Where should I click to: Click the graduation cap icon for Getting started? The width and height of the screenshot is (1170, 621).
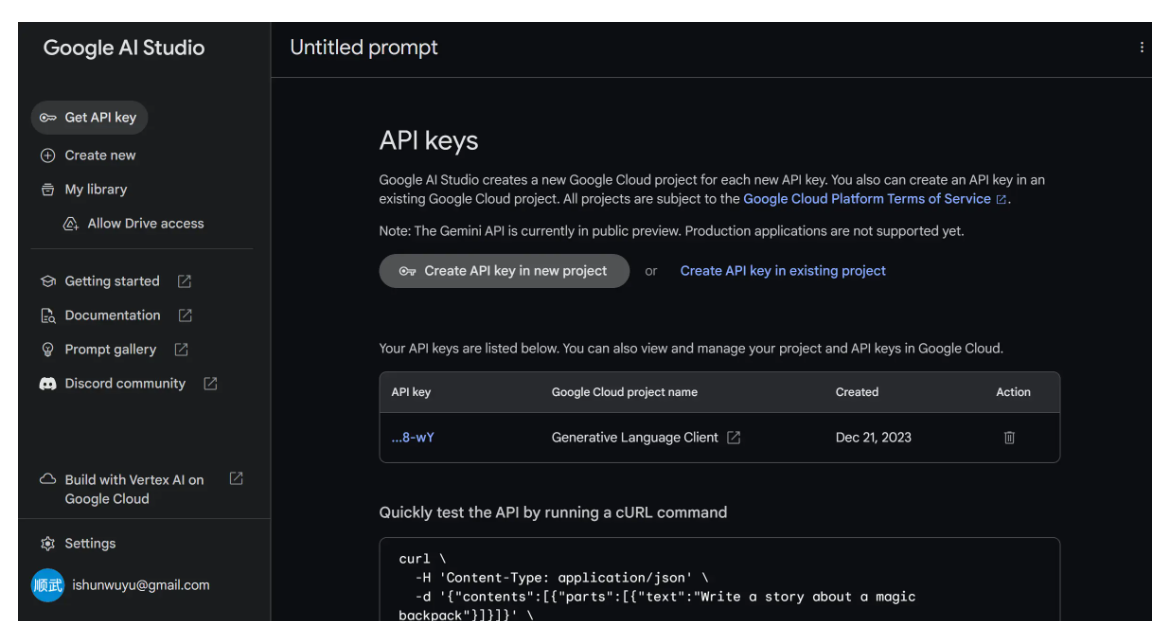tap(49, 281)
